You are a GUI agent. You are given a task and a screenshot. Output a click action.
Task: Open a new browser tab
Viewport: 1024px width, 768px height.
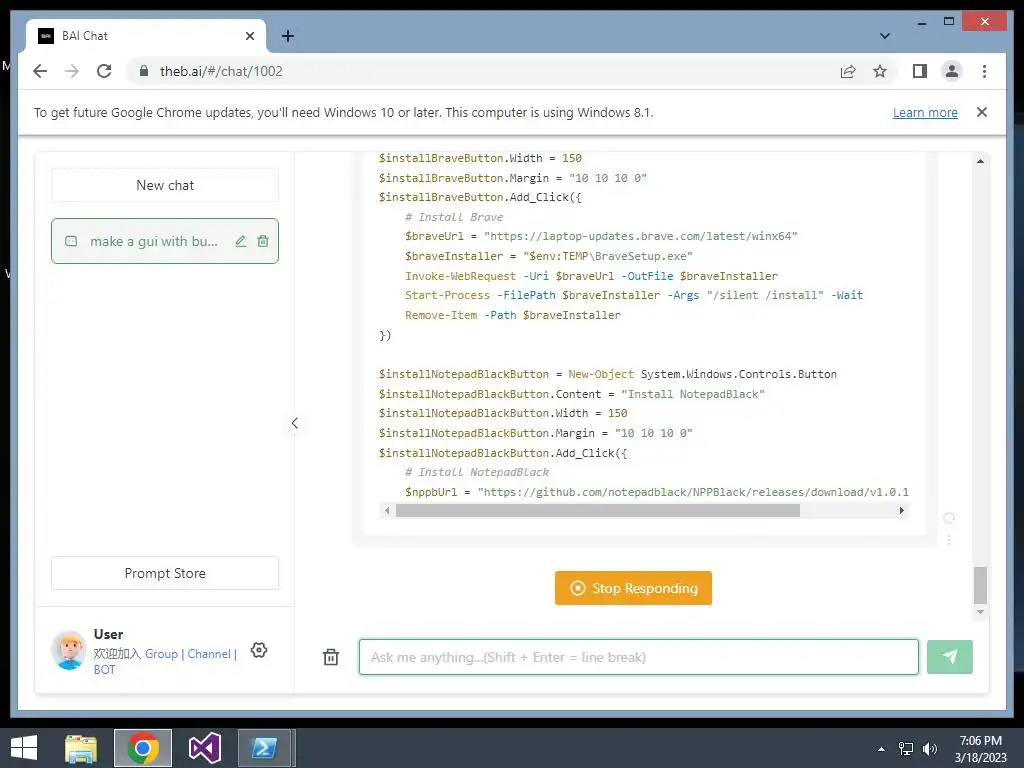pyautogui.click(x=287, y=36)
